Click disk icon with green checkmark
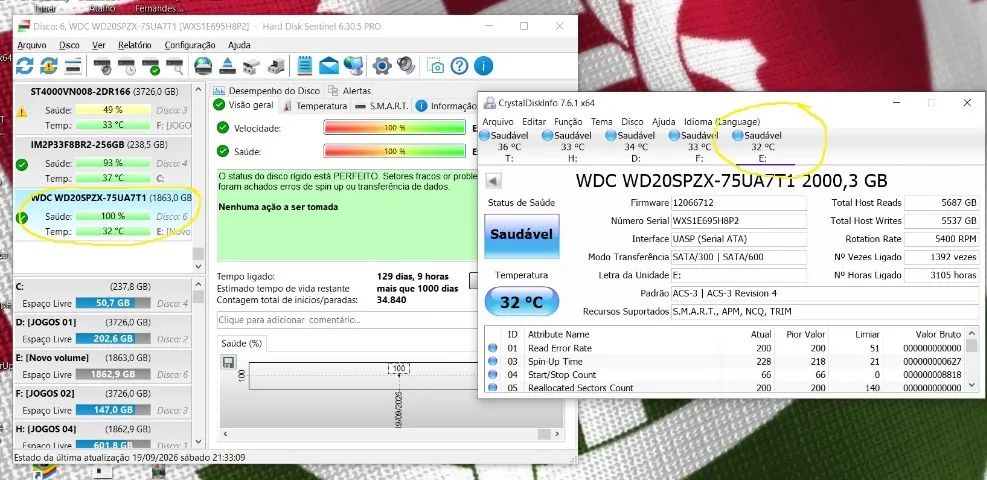Screen dimensions: 987x480 (152, 65)
